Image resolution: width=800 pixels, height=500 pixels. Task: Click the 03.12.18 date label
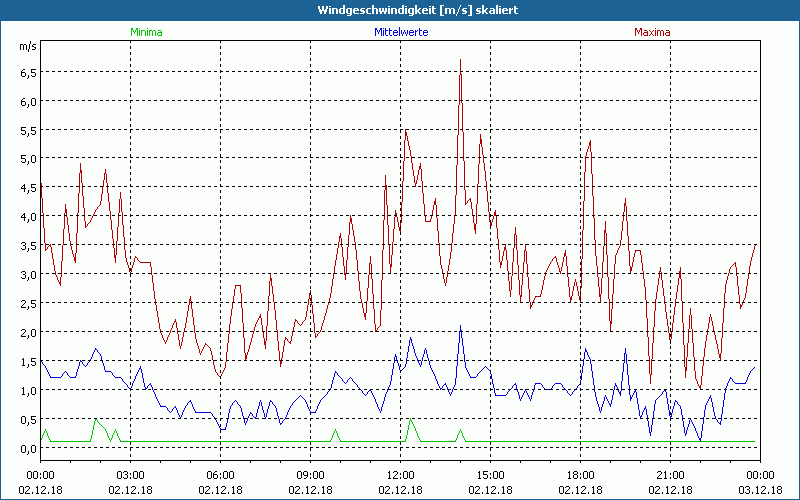coord(760,490)
